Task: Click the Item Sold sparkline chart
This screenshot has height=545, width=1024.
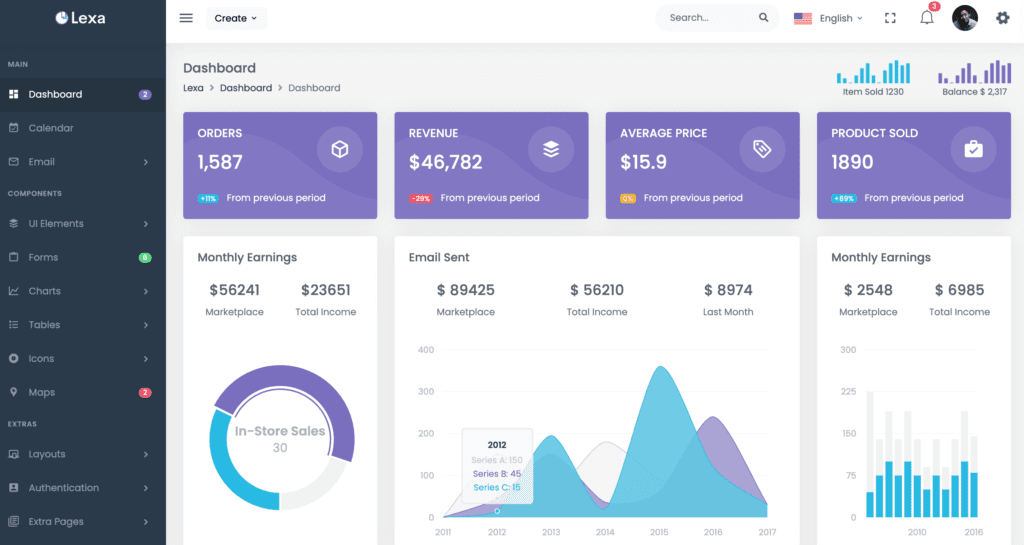Action: 873,72
